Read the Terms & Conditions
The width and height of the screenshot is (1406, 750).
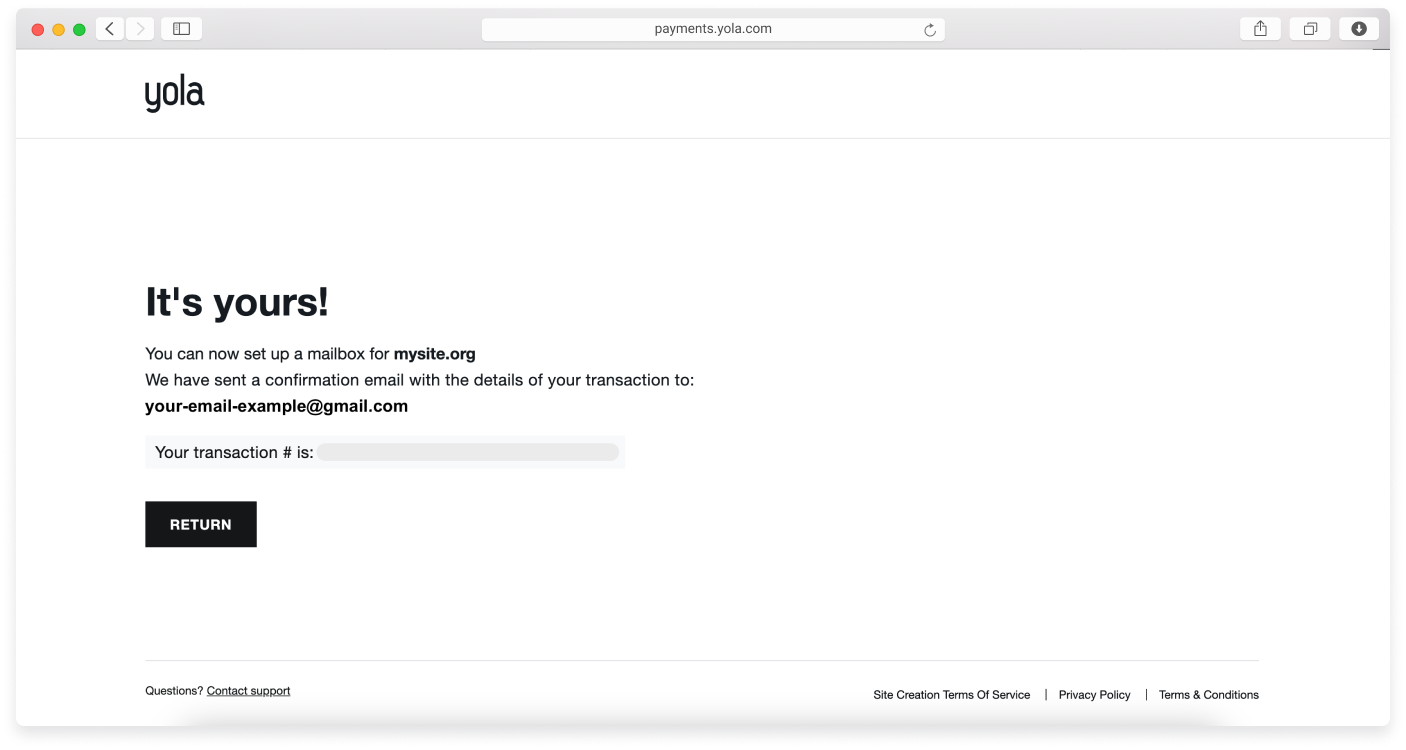pos(1208,694)
